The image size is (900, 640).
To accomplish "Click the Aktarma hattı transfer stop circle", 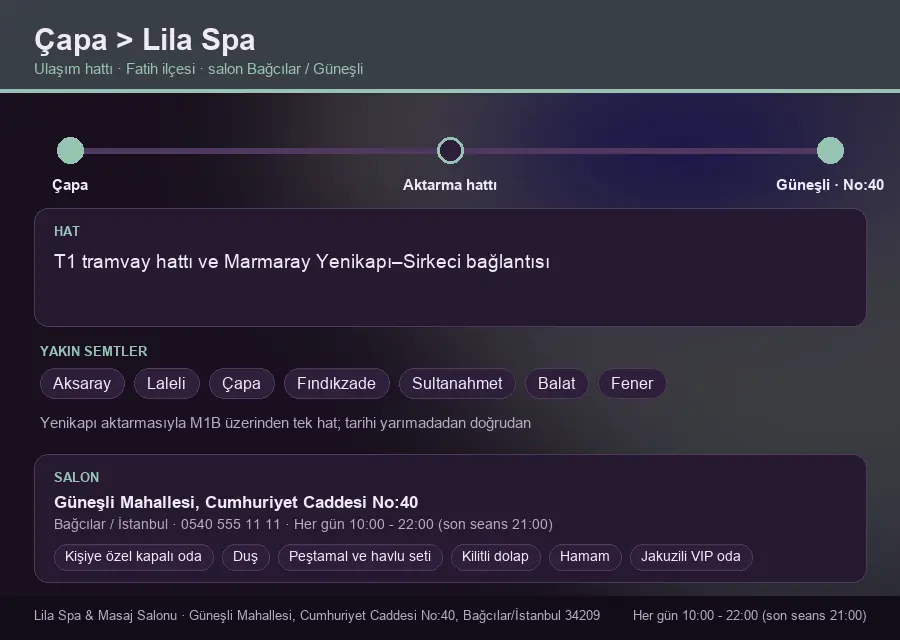I will 450,150.
